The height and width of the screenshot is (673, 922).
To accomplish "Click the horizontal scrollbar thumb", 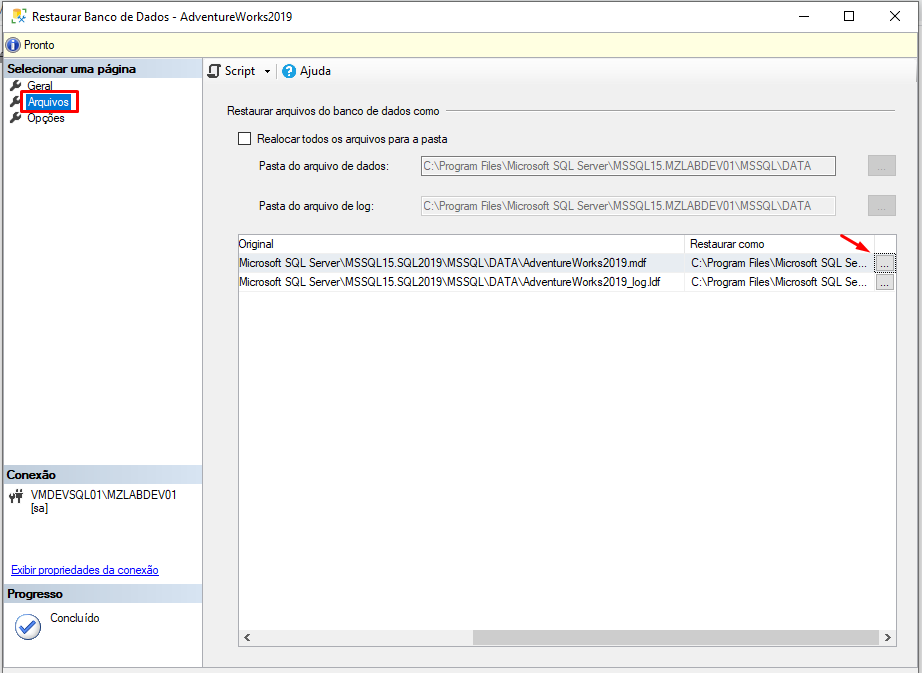I will [x=676, y=637].
